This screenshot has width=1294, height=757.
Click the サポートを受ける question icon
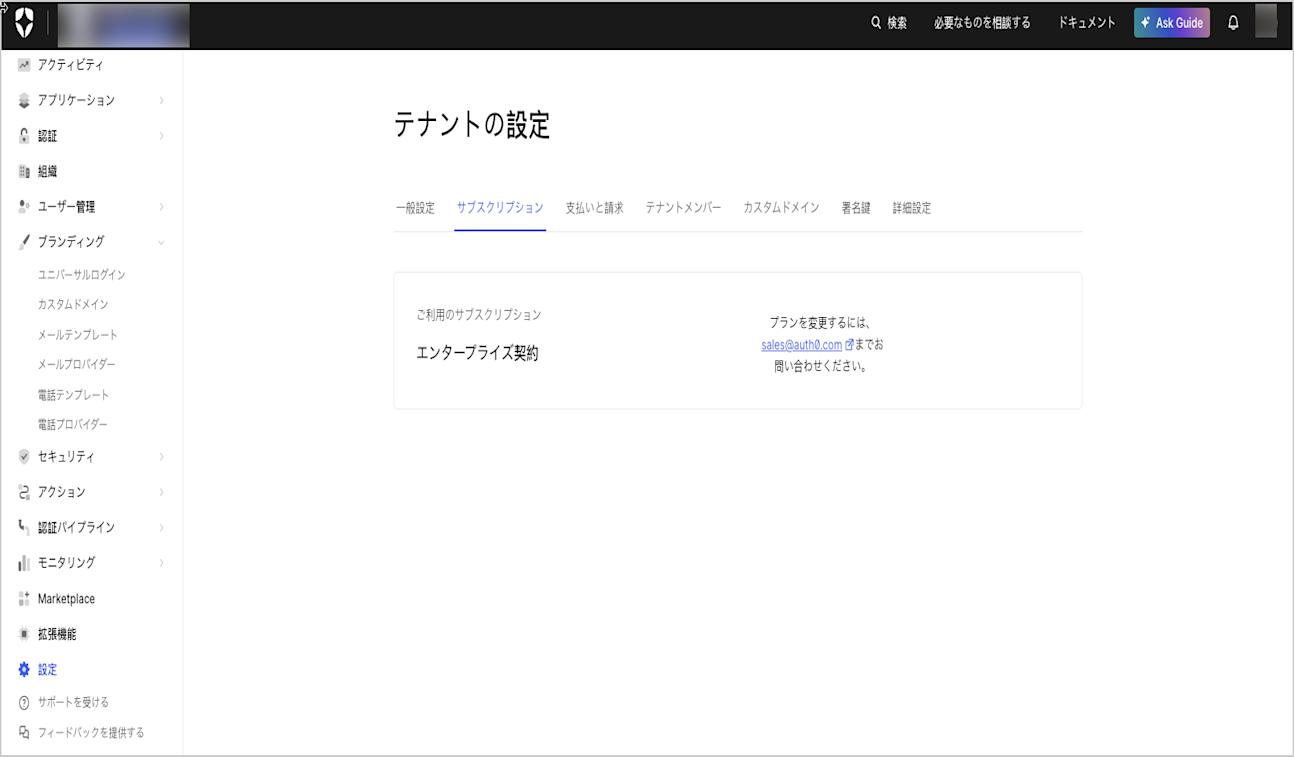click(22, 702)
